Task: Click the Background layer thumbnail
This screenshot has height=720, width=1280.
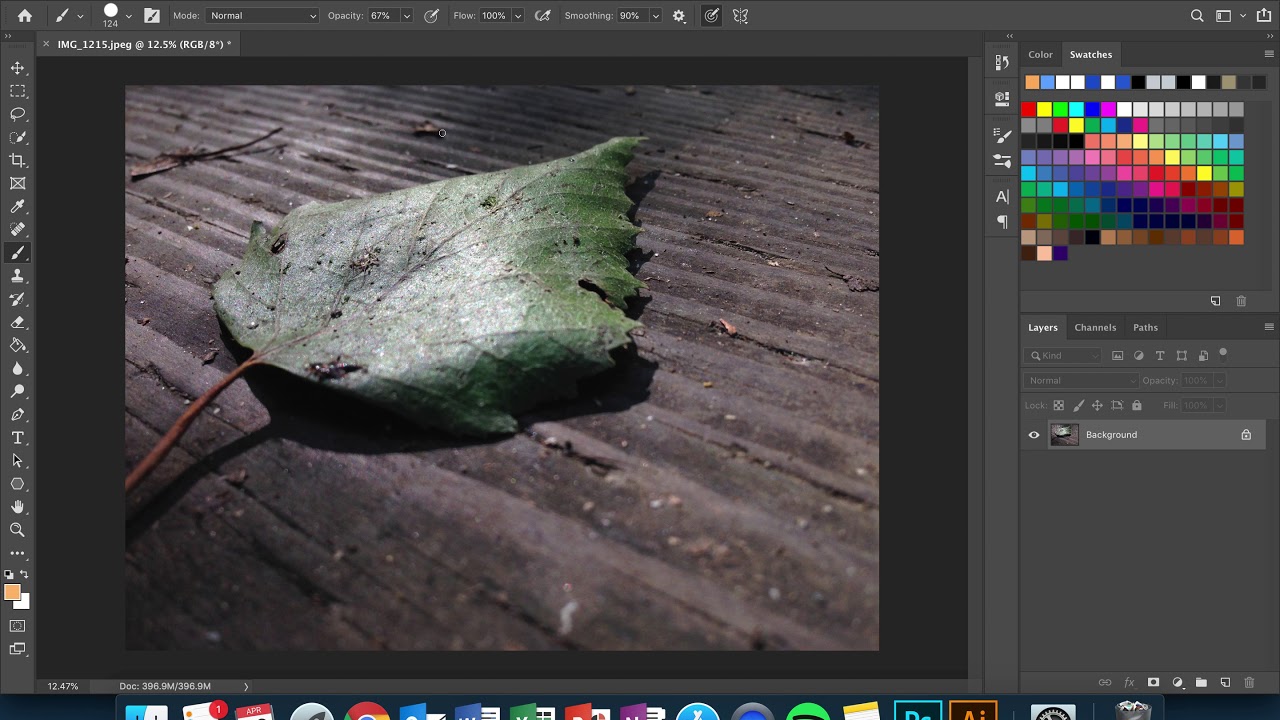Action: pos(1064,435)
